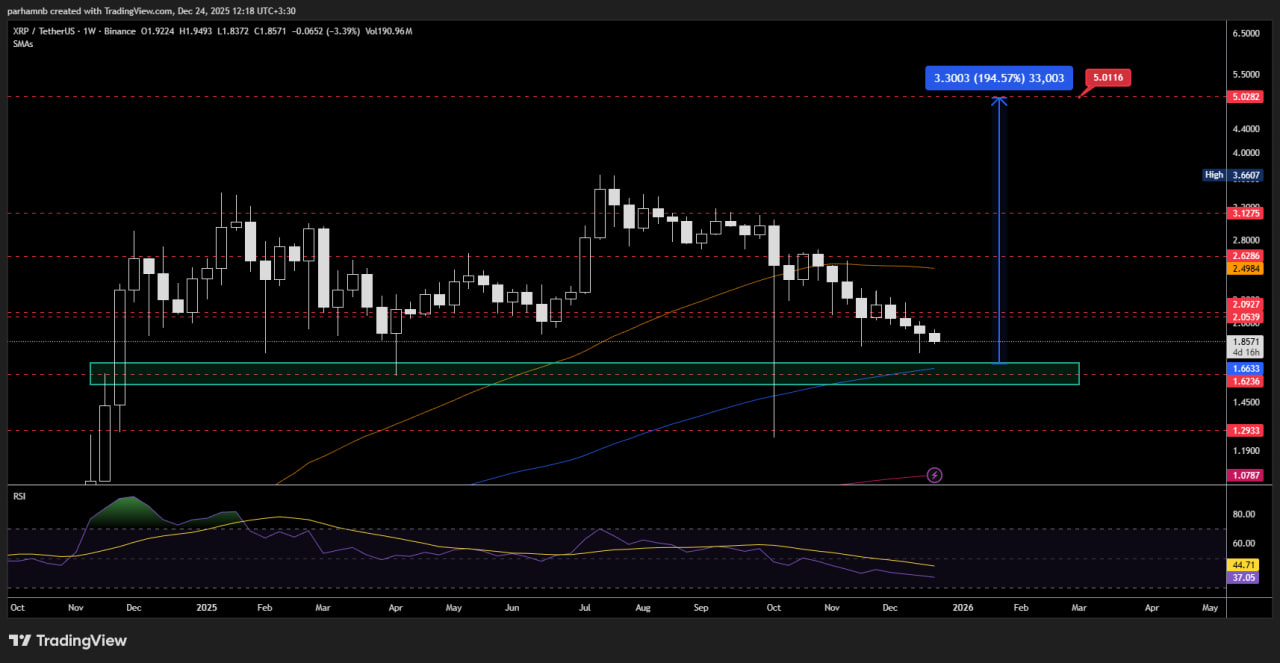Click the RSI indicator pane label

pyautogui.click(x=19, y=496)
